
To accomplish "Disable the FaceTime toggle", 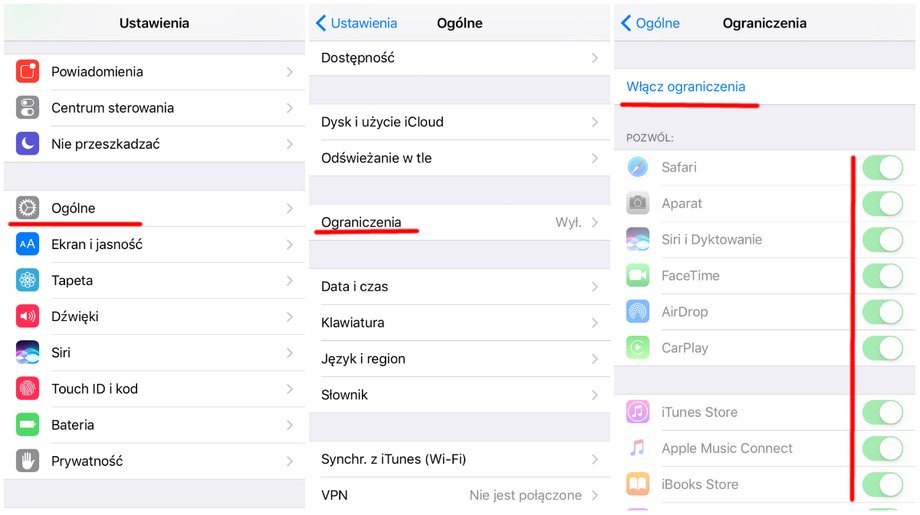I will coord(882,276).
